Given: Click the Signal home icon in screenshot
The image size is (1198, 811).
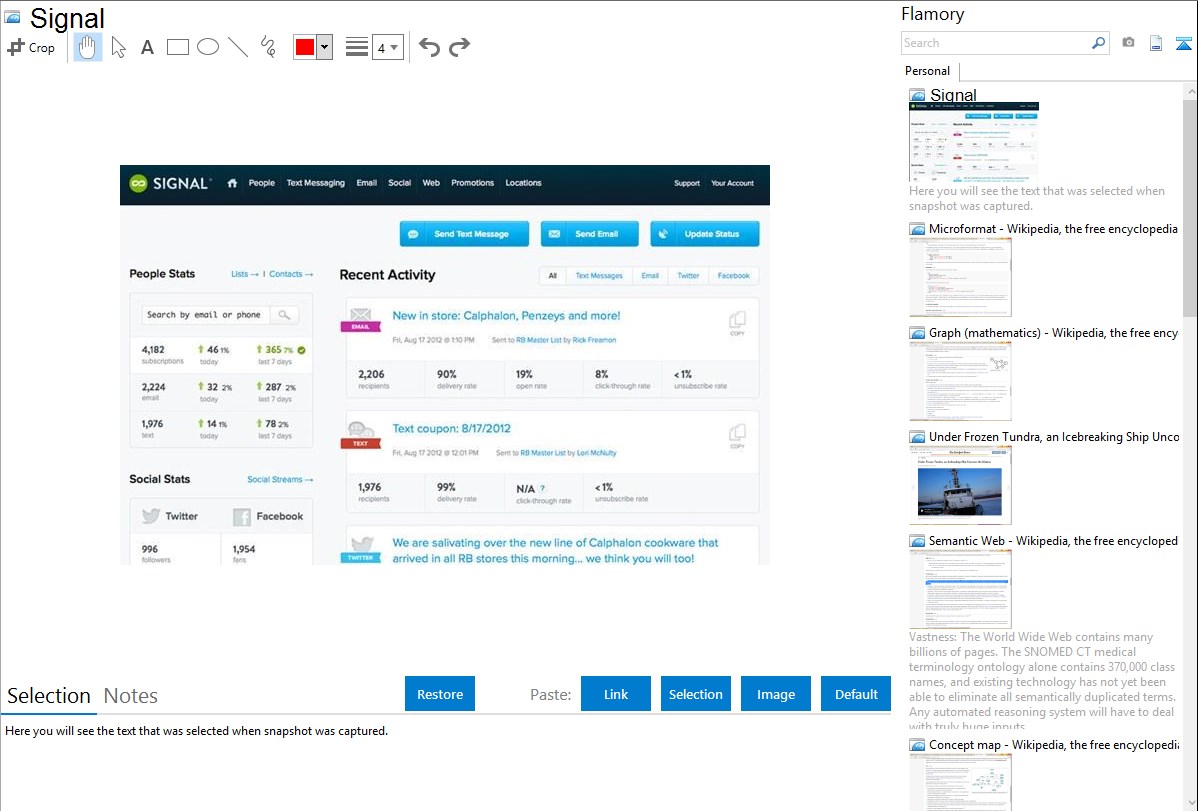Looking at the screenshot, I should [x=232, y=183].
